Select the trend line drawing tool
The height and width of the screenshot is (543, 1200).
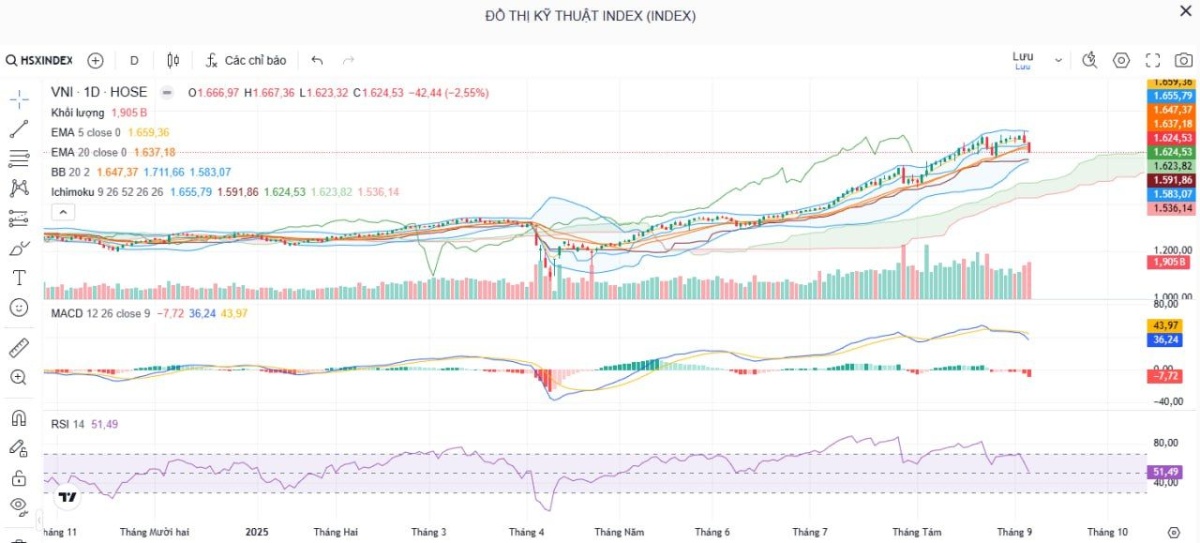point(18,129)
